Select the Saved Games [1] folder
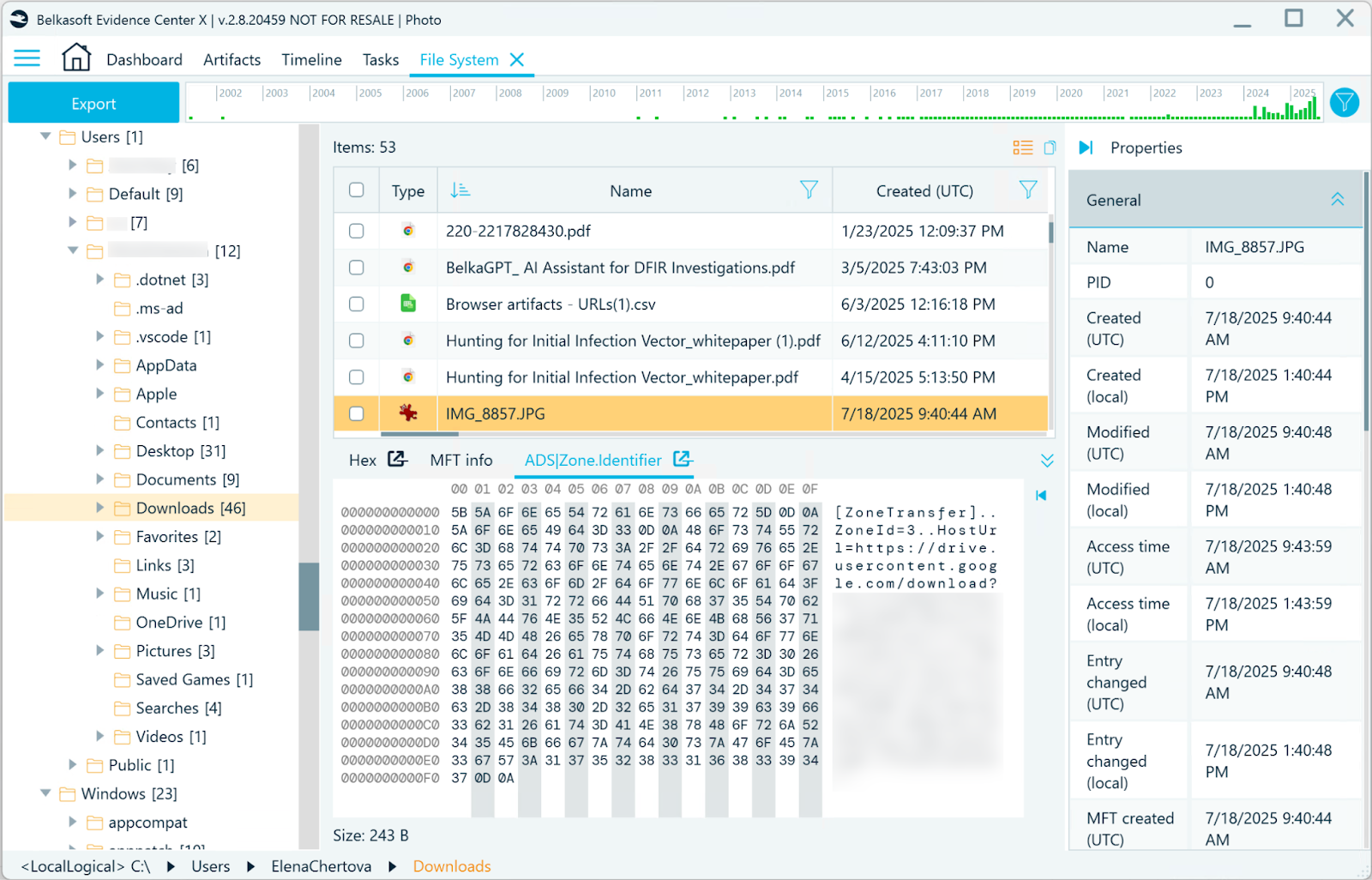This screenshot has height=880, width=1372. tap(195, 679)
